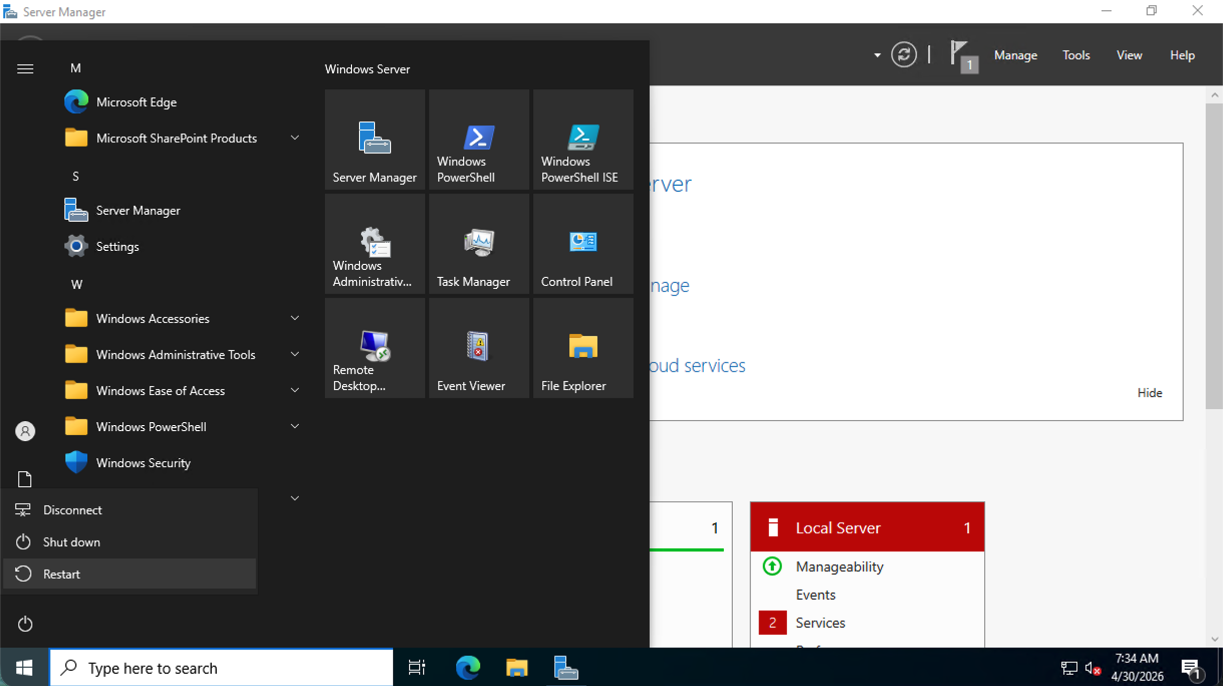Viewport: 1223px width, 686px height.
Task: Open the Tools menu
Action: coord(1076,55)
